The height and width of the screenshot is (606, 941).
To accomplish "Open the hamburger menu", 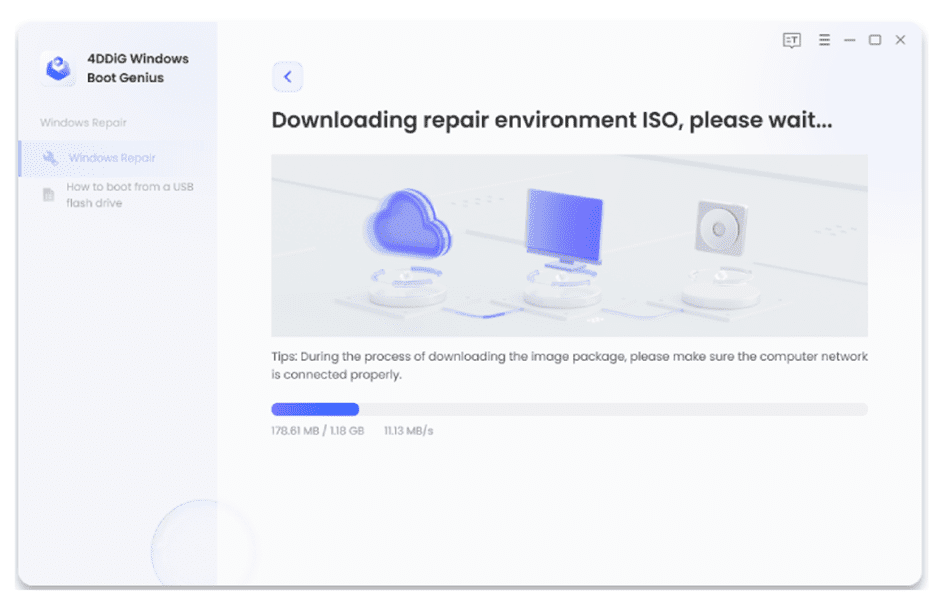I will (824, 40).
